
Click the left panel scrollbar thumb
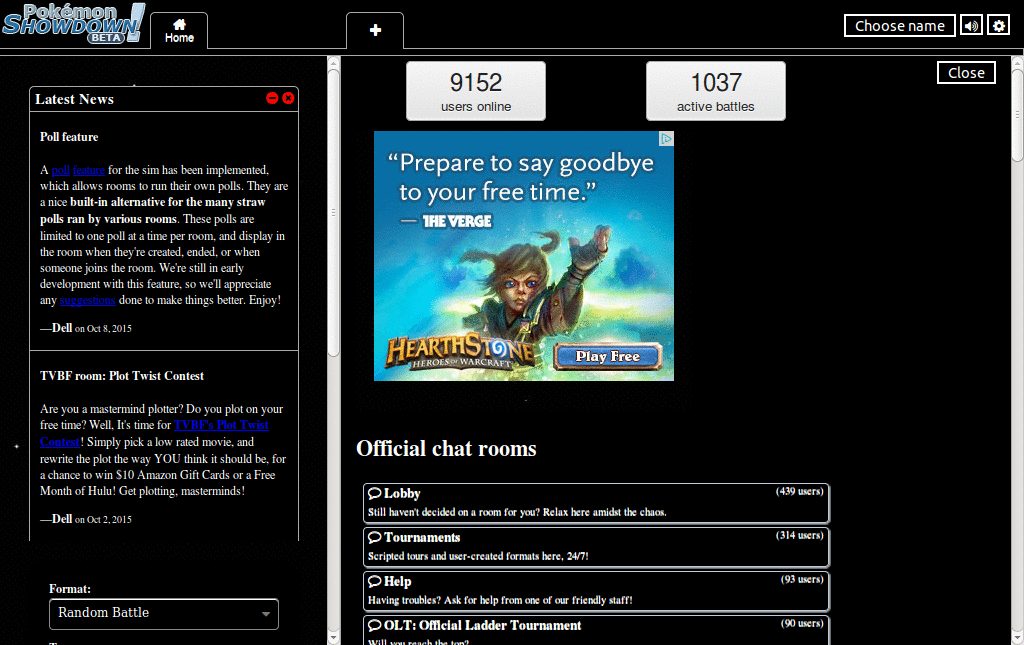click(334, 213)
